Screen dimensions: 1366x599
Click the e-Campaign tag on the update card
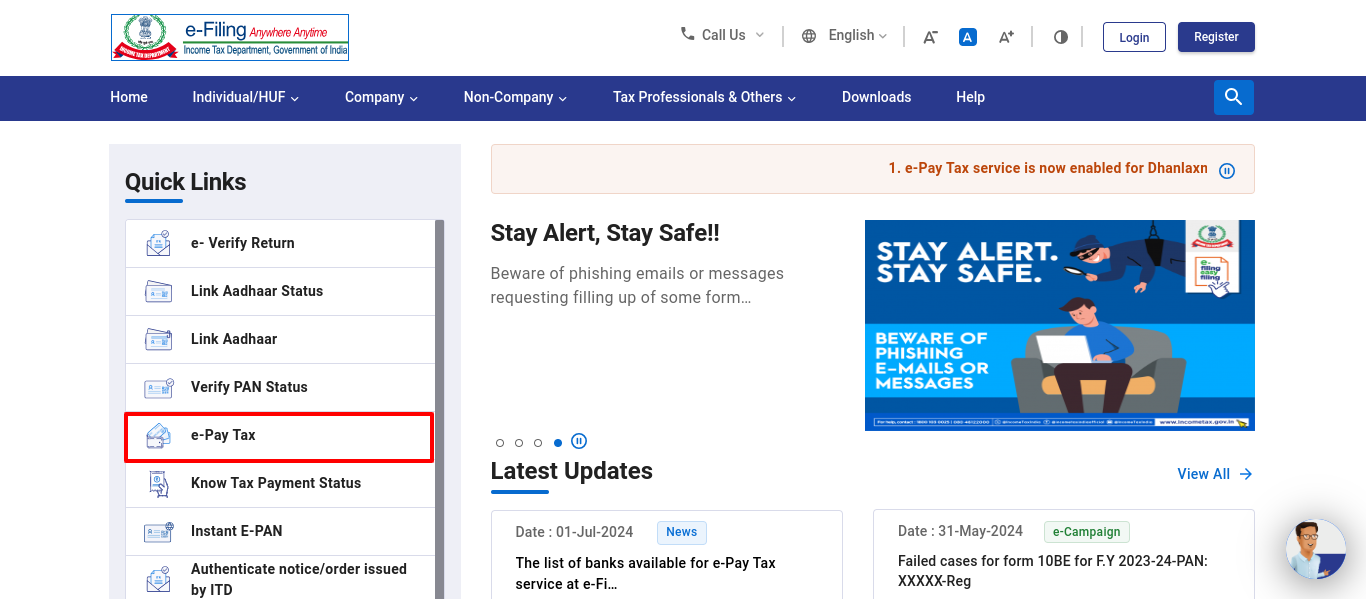click(x=1086, y=532)
